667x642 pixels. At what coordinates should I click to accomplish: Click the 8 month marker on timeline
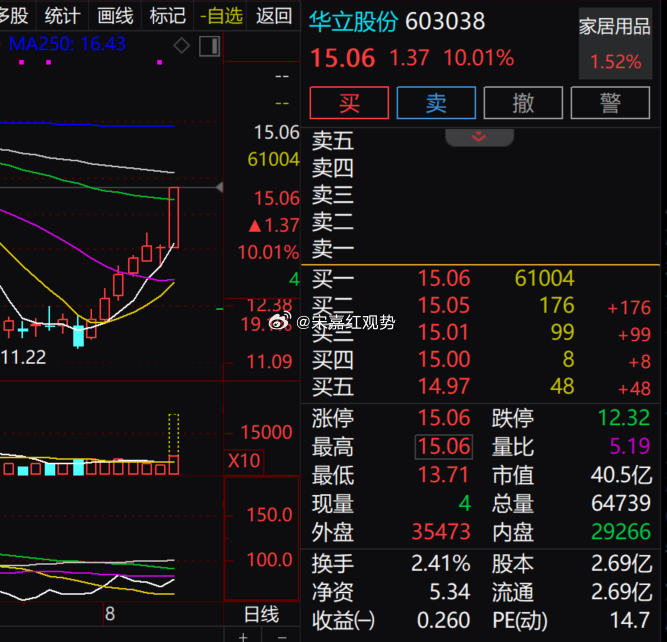(110, 614)
